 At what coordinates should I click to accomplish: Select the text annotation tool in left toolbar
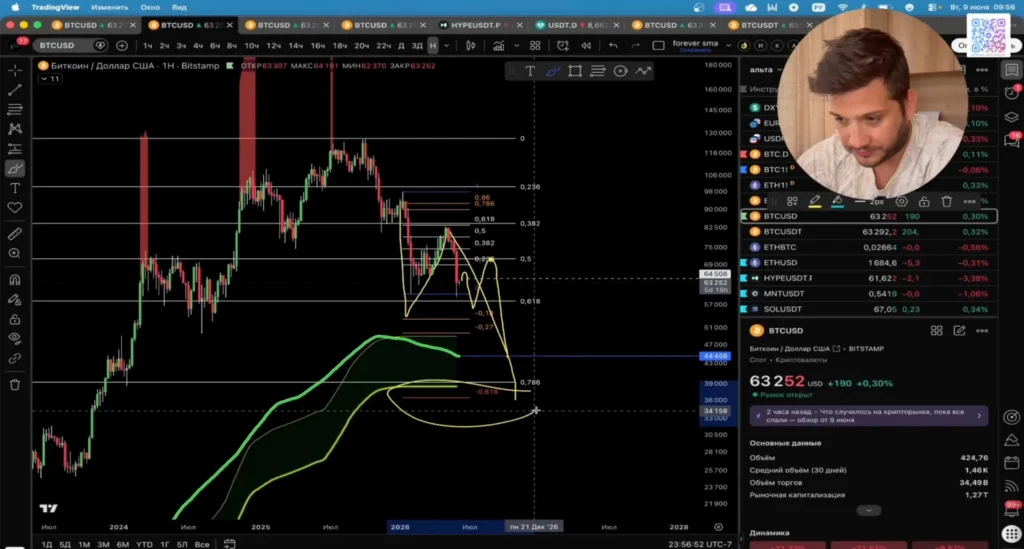14,188
